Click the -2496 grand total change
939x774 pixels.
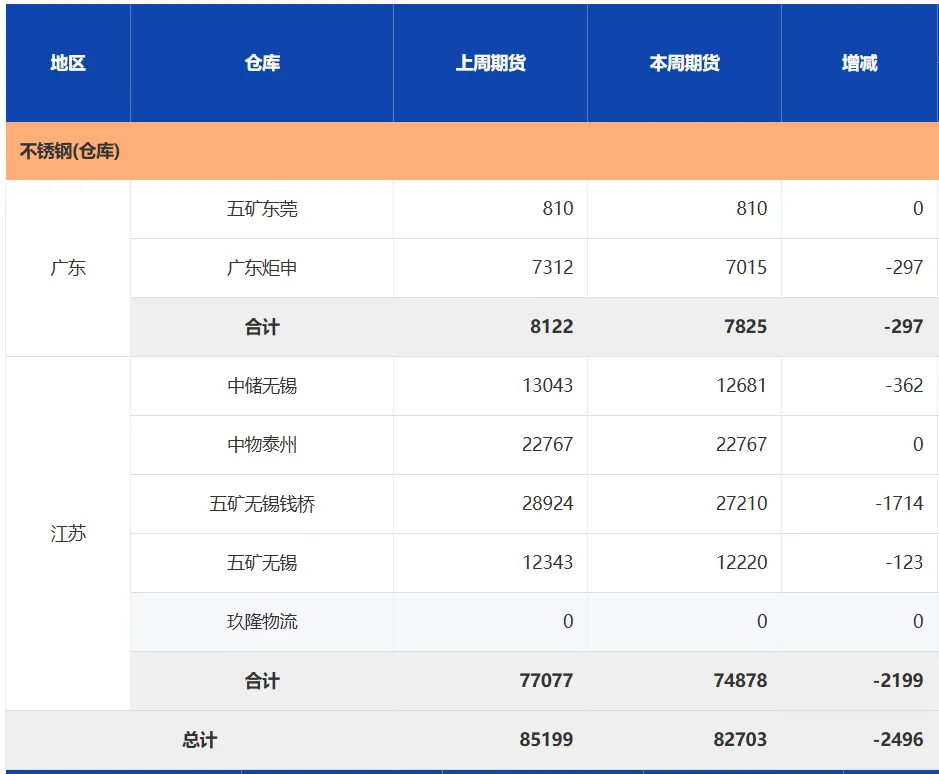point(898,739)
